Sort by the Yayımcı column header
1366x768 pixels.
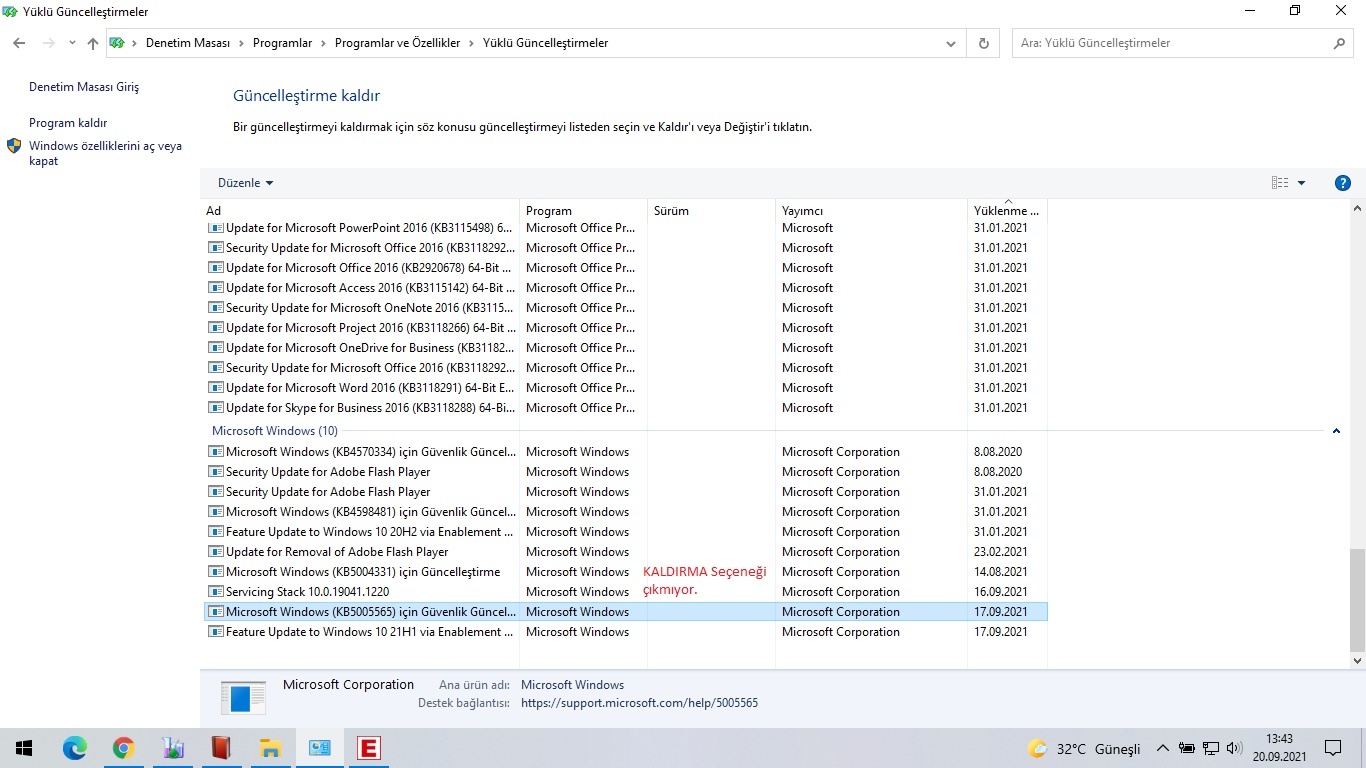[x=872, y=210]
